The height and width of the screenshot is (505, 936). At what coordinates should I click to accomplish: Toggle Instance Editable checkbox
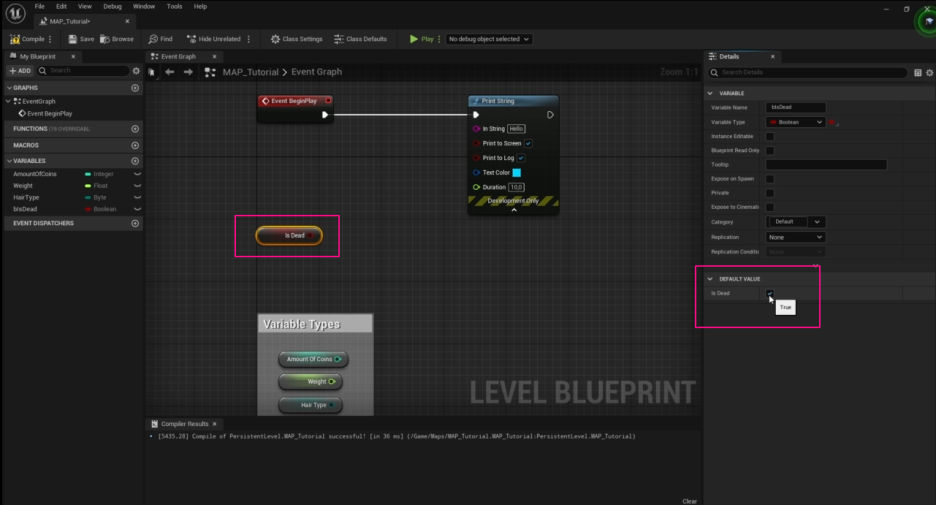point(770,136)
